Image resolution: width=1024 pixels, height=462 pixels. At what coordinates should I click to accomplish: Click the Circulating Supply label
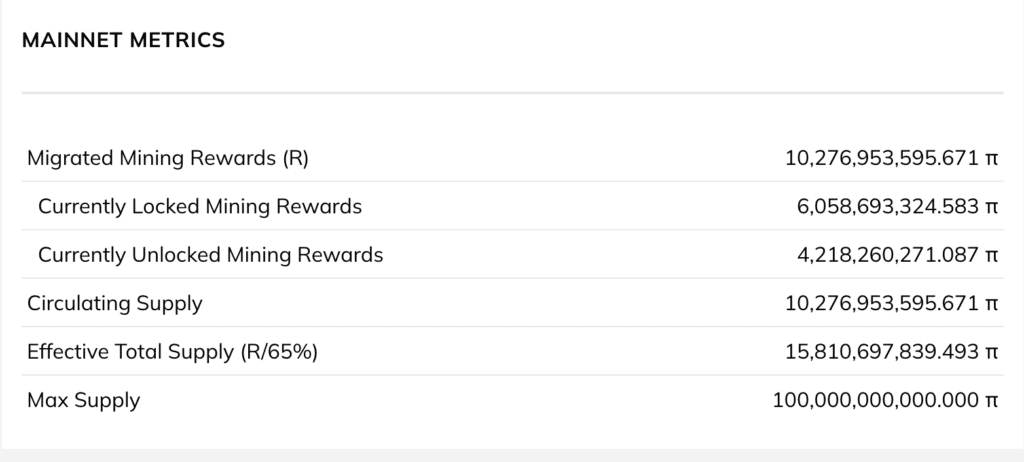[x=115, y=304]
